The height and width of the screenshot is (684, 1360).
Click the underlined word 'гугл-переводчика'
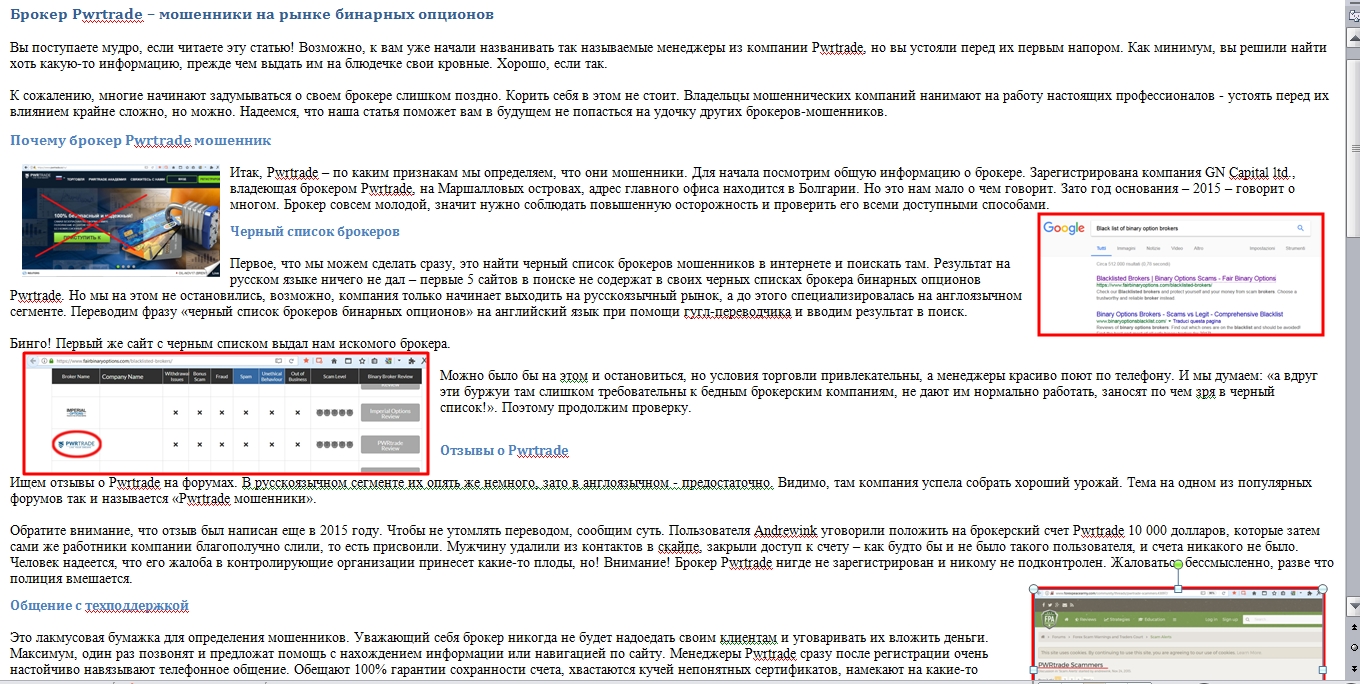(x=738, y=311)
